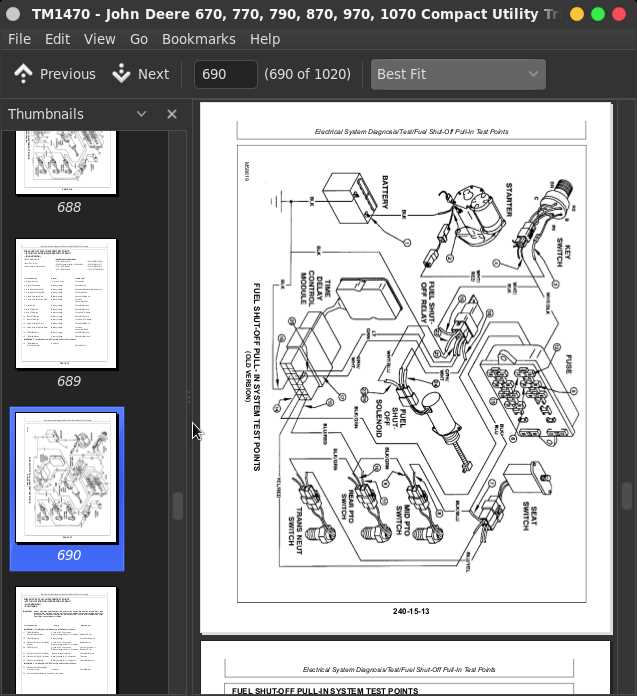Open the Go menu
This screenshot has width=637, height=696.
click(x=138, y=39)
